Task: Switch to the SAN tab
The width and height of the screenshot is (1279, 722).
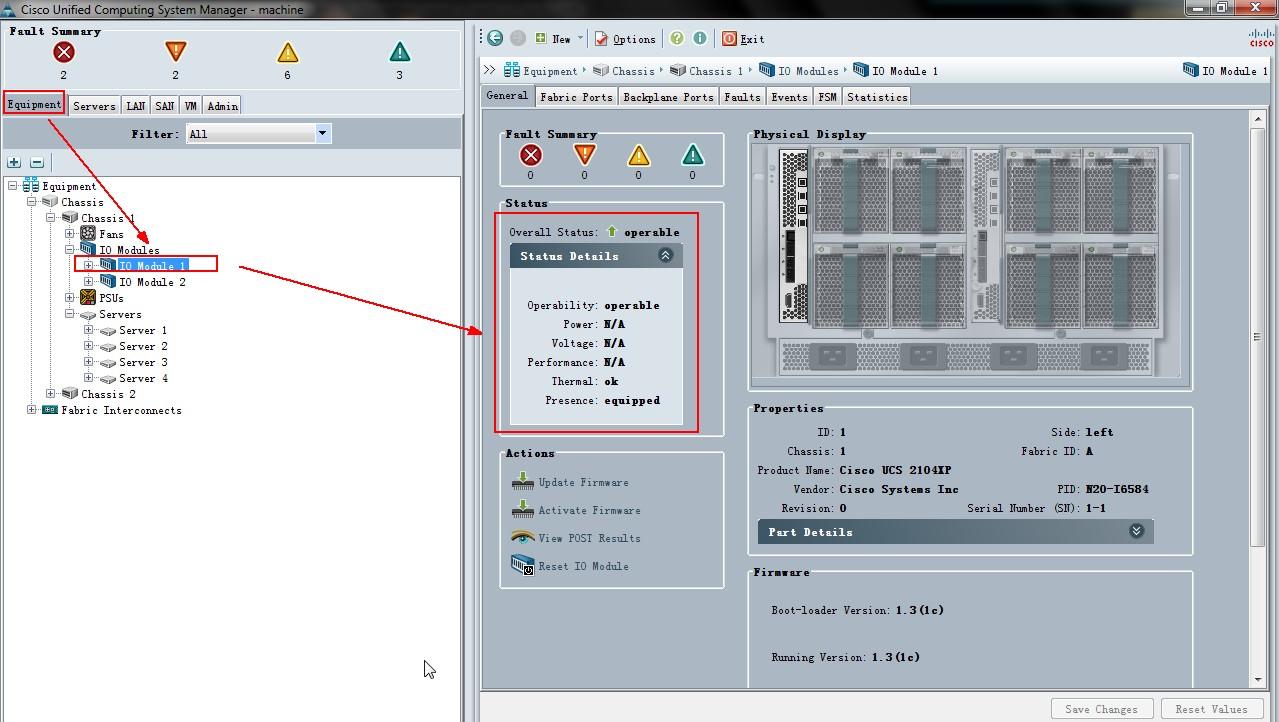Action: [165, 105]
